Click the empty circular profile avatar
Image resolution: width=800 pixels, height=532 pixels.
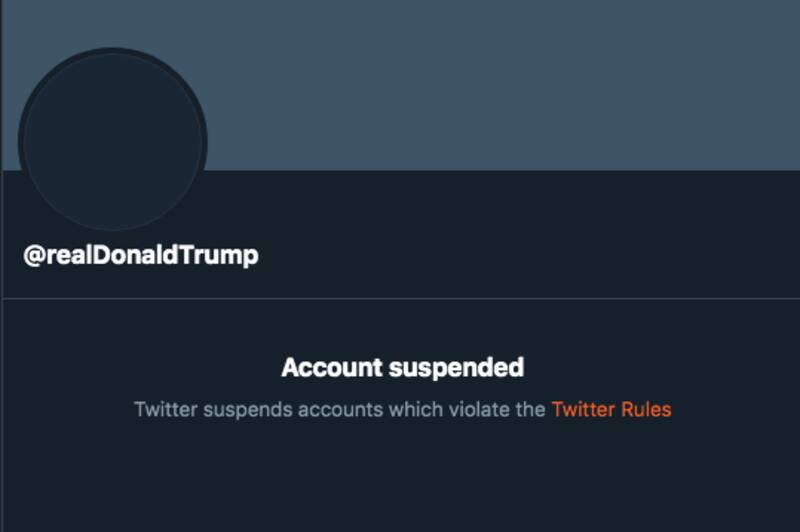(112, 140)
